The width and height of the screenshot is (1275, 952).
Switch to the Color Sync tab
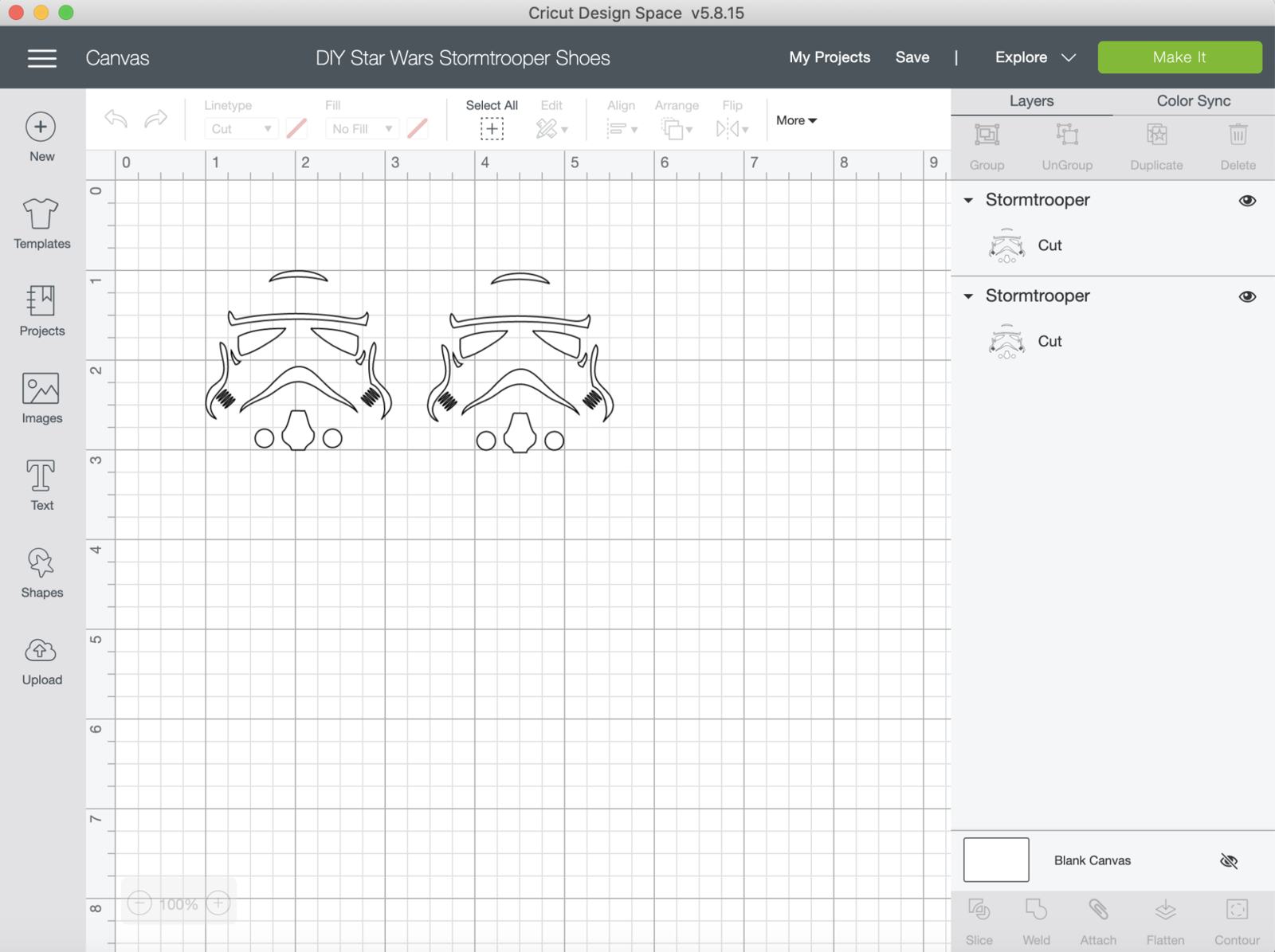pos(1193,101)
